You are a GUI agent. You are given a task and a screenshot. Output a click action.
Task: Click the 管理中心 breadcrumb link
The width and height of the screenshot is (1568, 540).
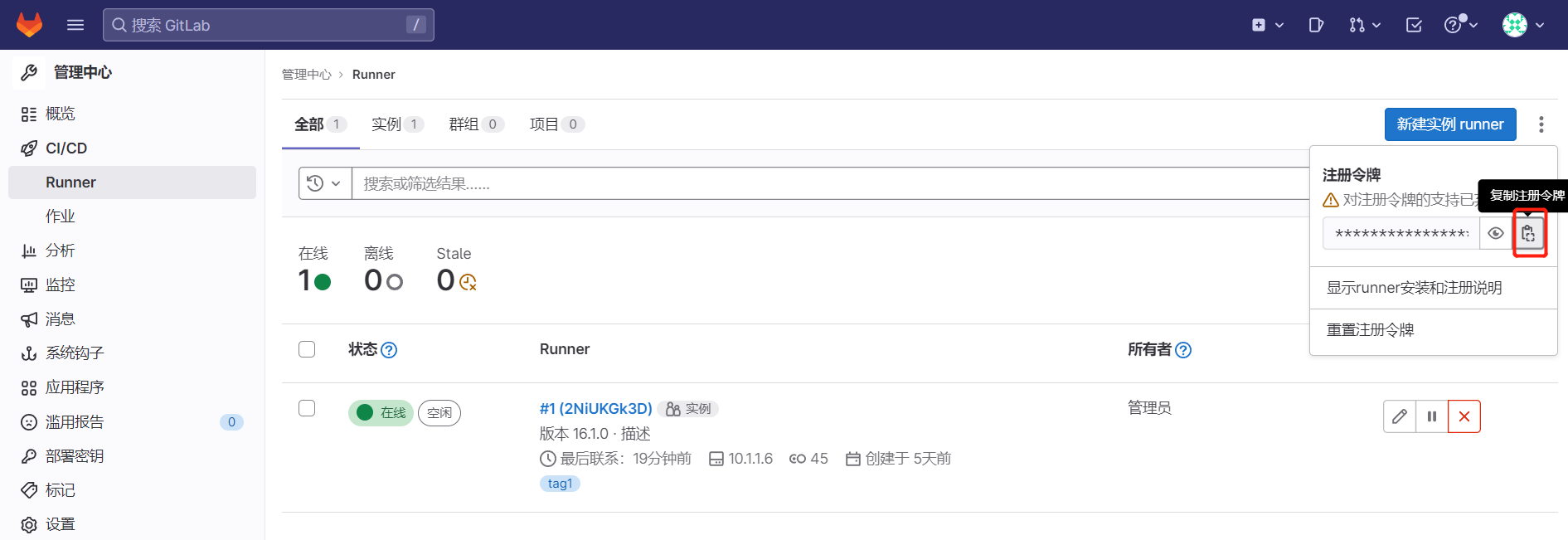click(x=306, y=75)
